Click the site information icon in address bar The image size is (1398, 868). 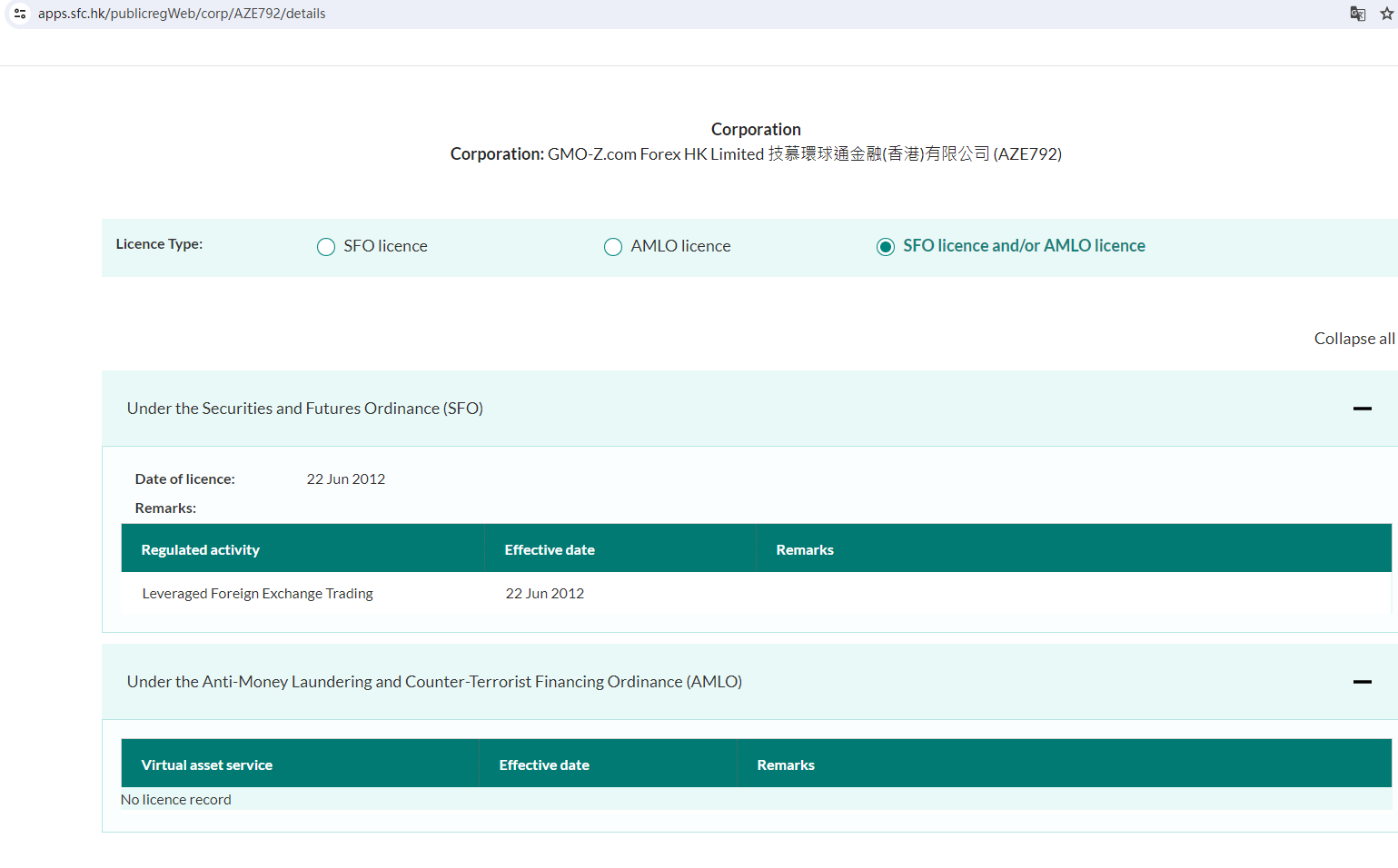point(19,14)
